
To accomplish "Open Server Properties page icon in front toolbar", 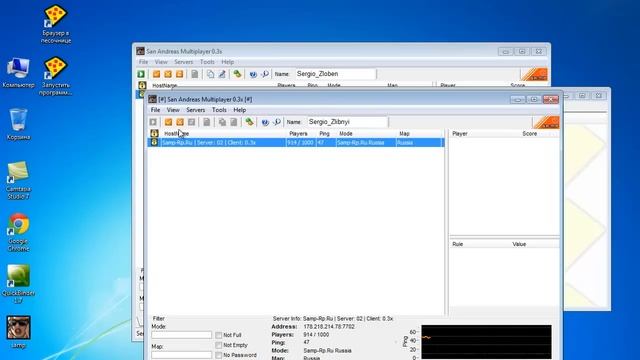I will click(207, 122).
